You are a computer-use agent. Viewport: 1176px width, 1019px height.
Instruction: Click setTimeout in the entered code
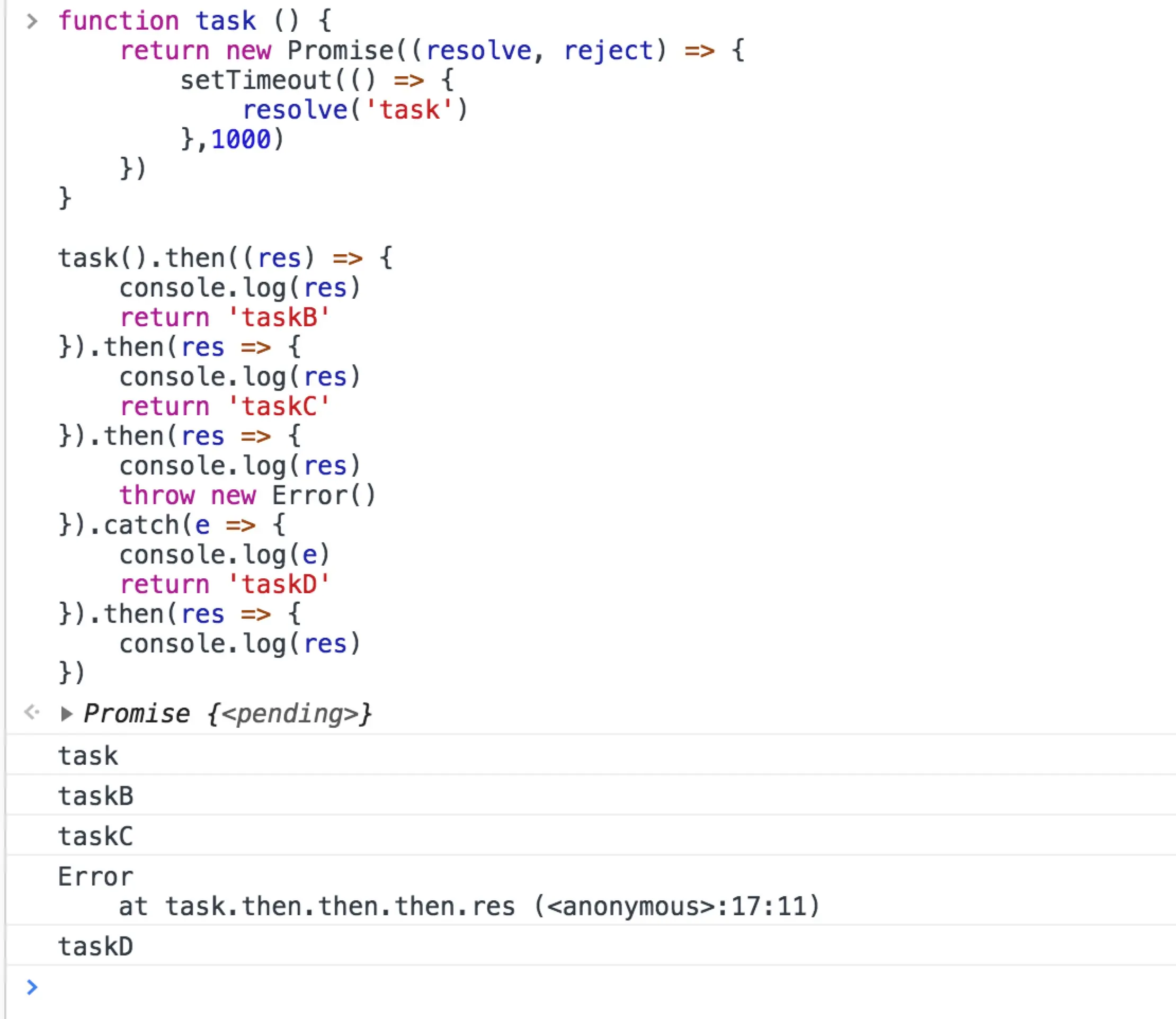point(256,80)
